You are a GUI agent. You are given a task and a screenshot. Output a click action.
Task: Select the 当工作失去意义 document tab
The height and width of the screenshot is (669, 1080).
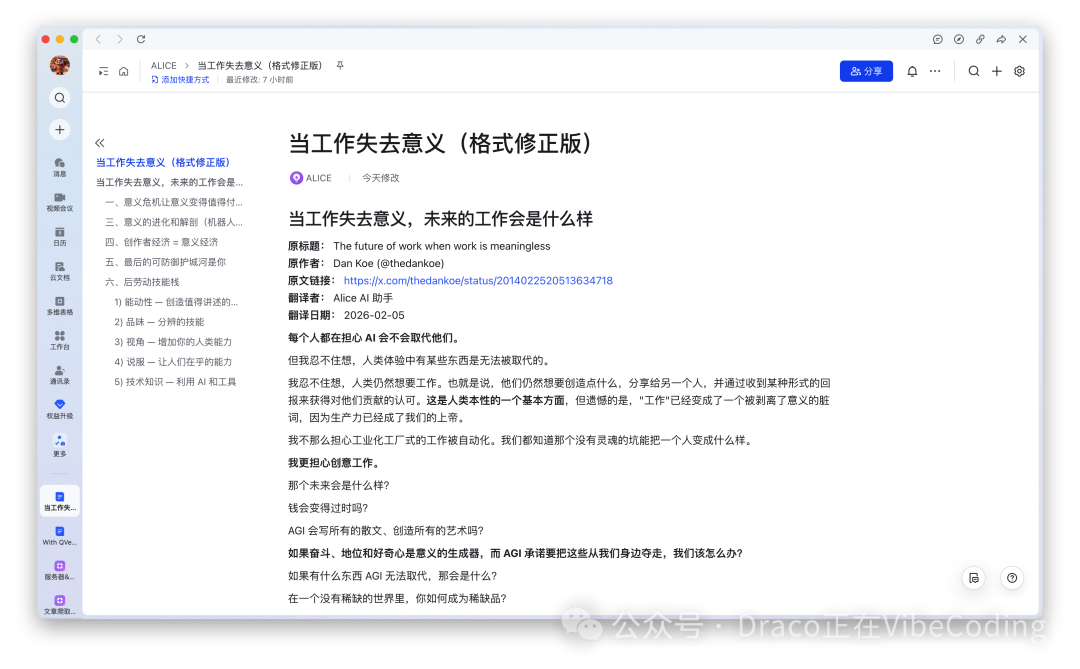coord(59,500)
